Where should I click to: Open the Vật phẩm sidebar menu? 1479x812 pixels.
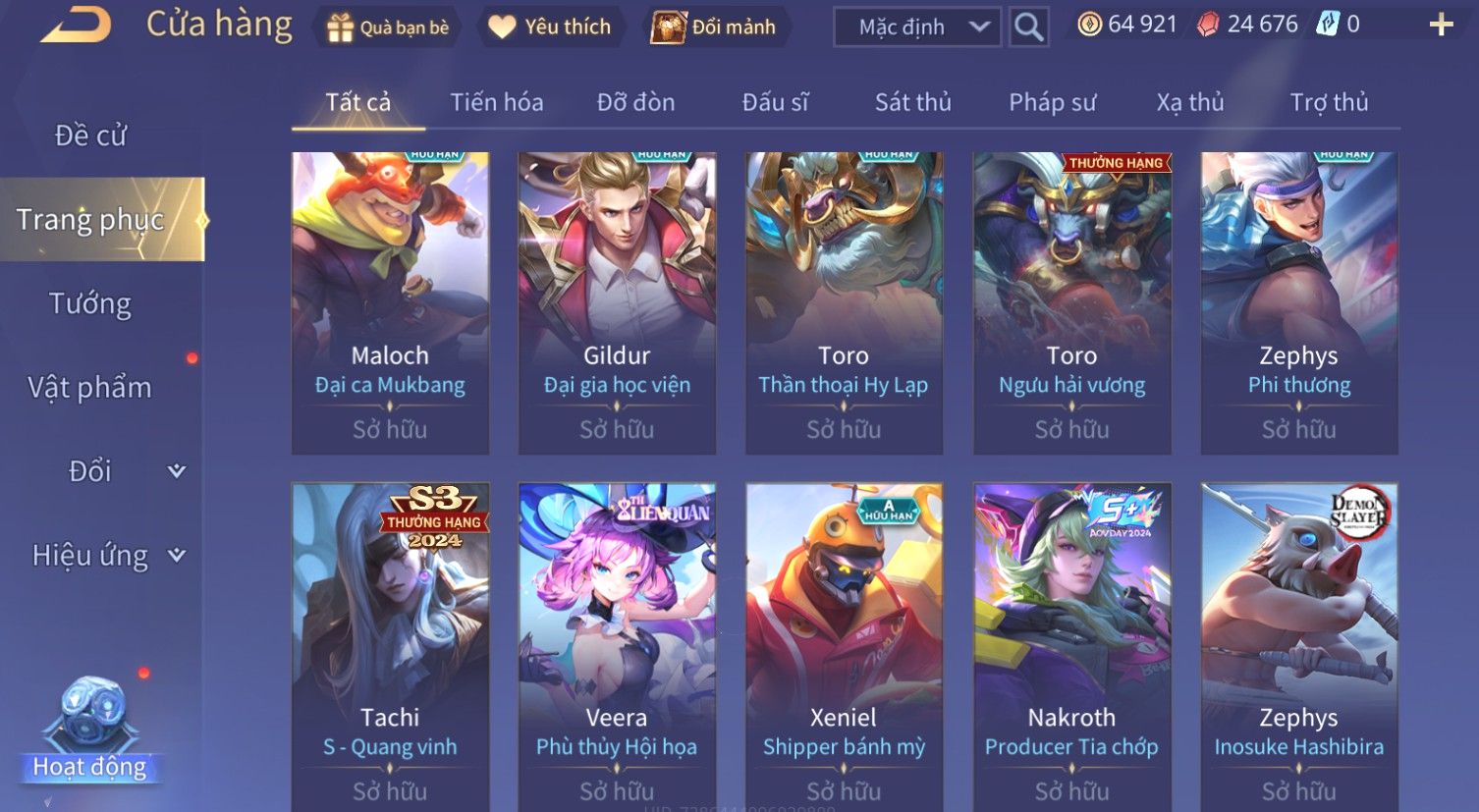90,387
